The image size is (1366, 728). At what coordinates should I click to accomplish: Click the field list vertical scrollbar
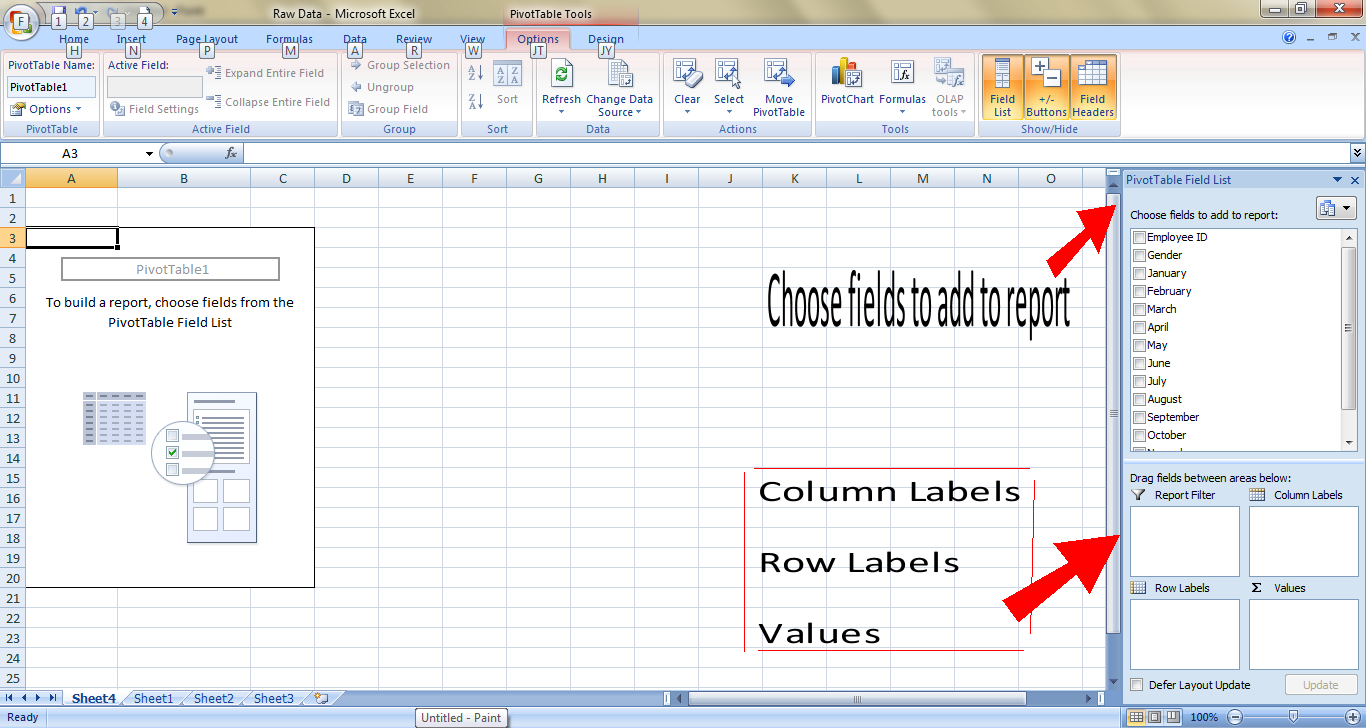coord(1348,328)
